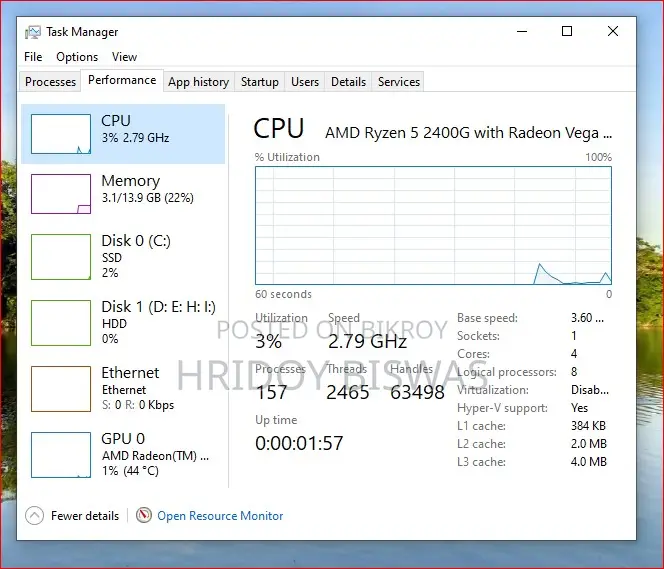Click the CPU utilization graph area
The image size is (664, 569).
tap(434, 225)
